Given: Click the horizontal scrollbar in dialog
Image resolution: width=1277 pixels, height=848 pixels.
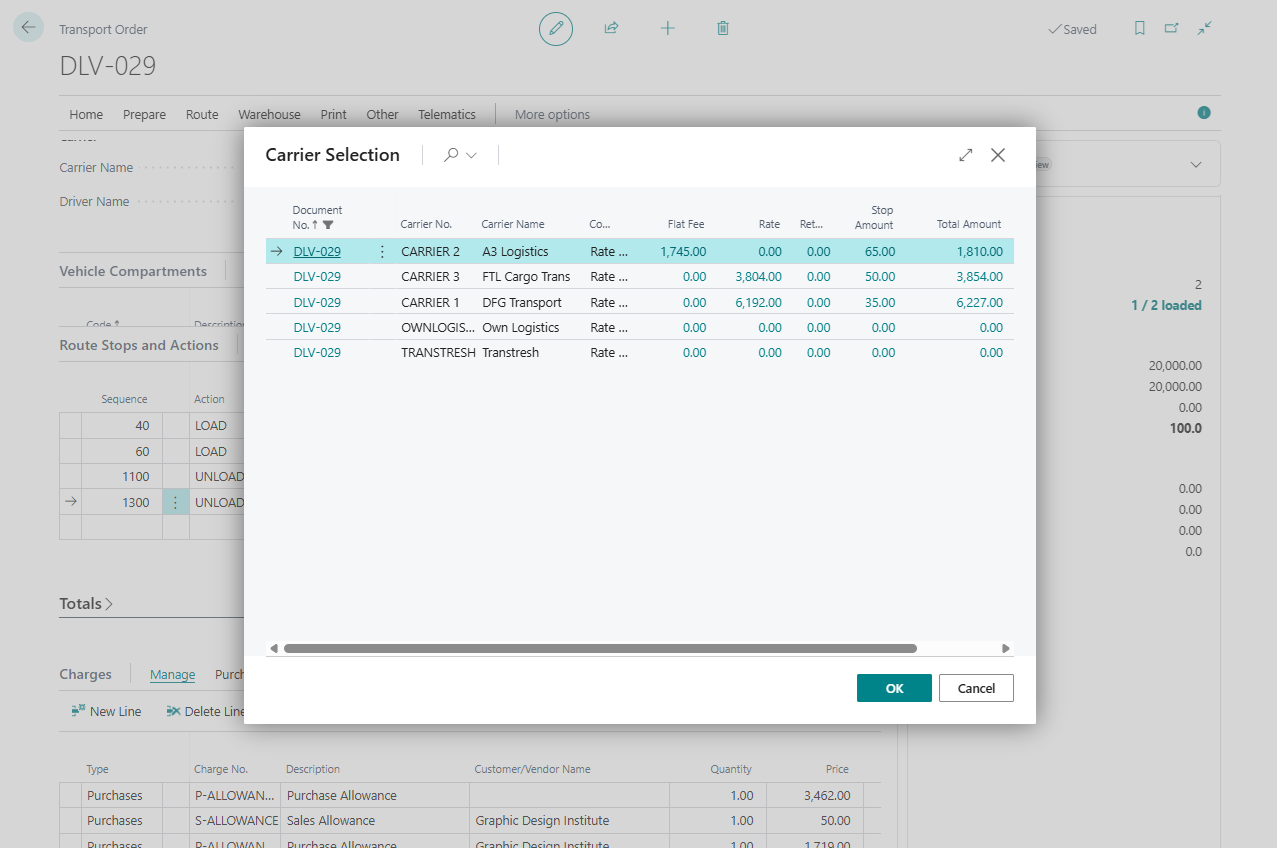Looking at the screenshot, I should click(600, 649).
